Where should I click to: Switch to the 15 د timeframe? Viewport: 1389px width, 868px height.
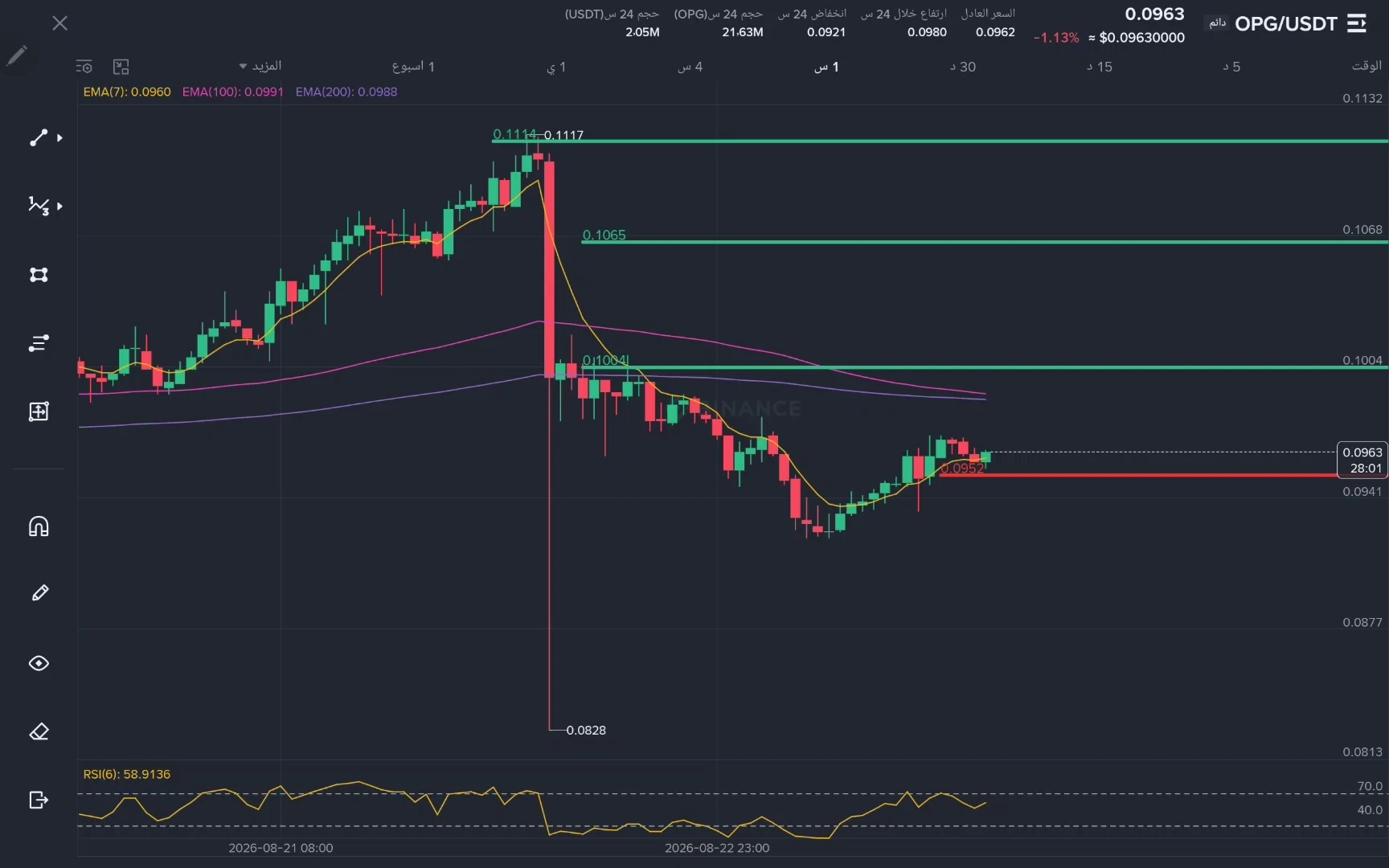click(1100, 67)
